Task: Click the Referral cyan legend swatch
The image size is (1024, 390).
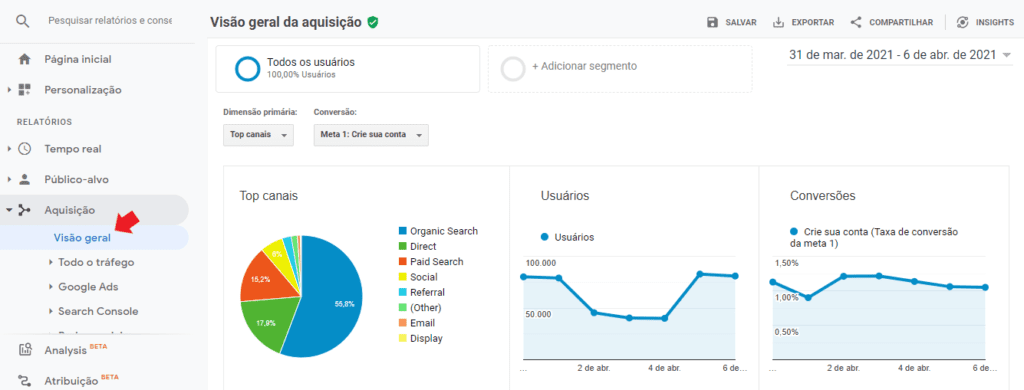Action: (402, 293)
